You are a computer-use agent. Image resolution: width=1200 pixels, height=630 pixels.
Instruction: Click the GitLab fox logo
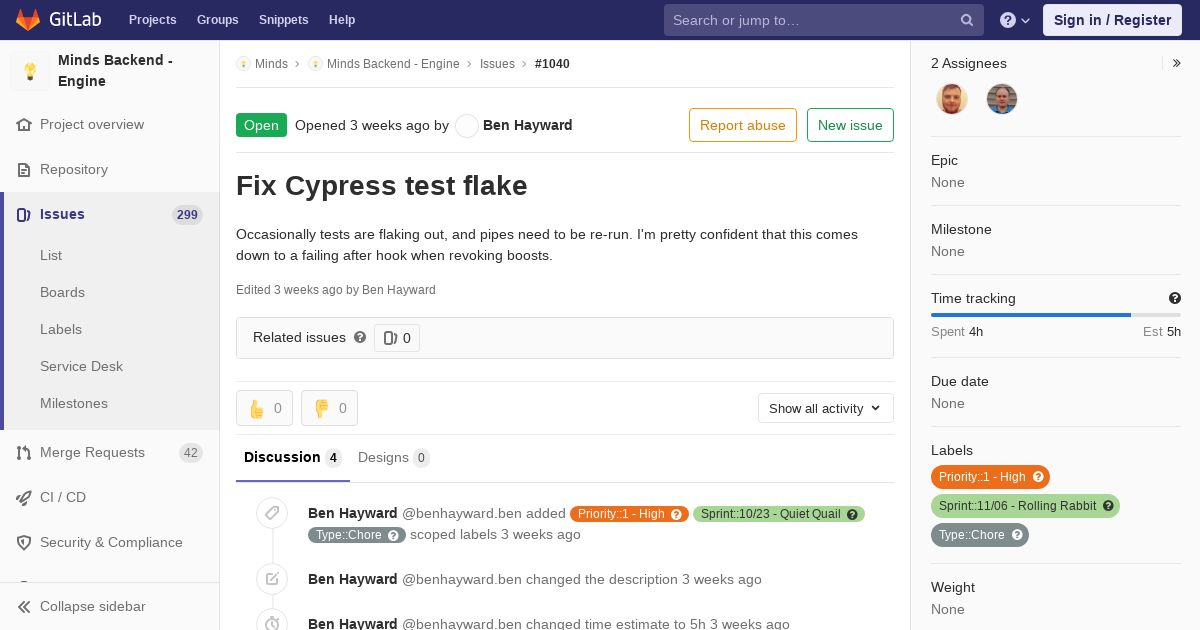pyautogui.click(x=27, y=19)
